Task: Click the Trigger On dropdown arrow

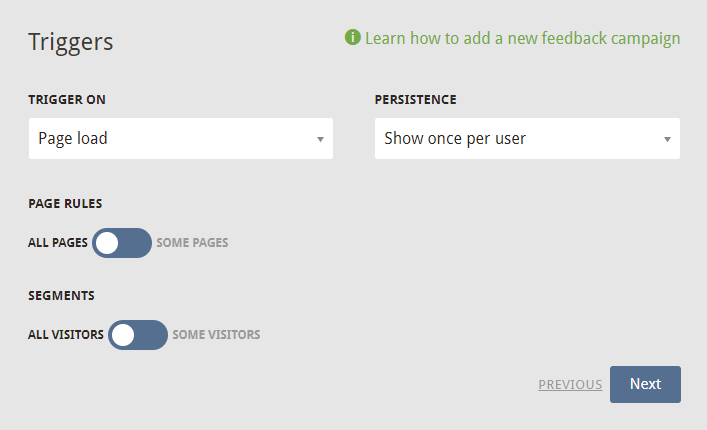Action: click(x=320, y=139)
